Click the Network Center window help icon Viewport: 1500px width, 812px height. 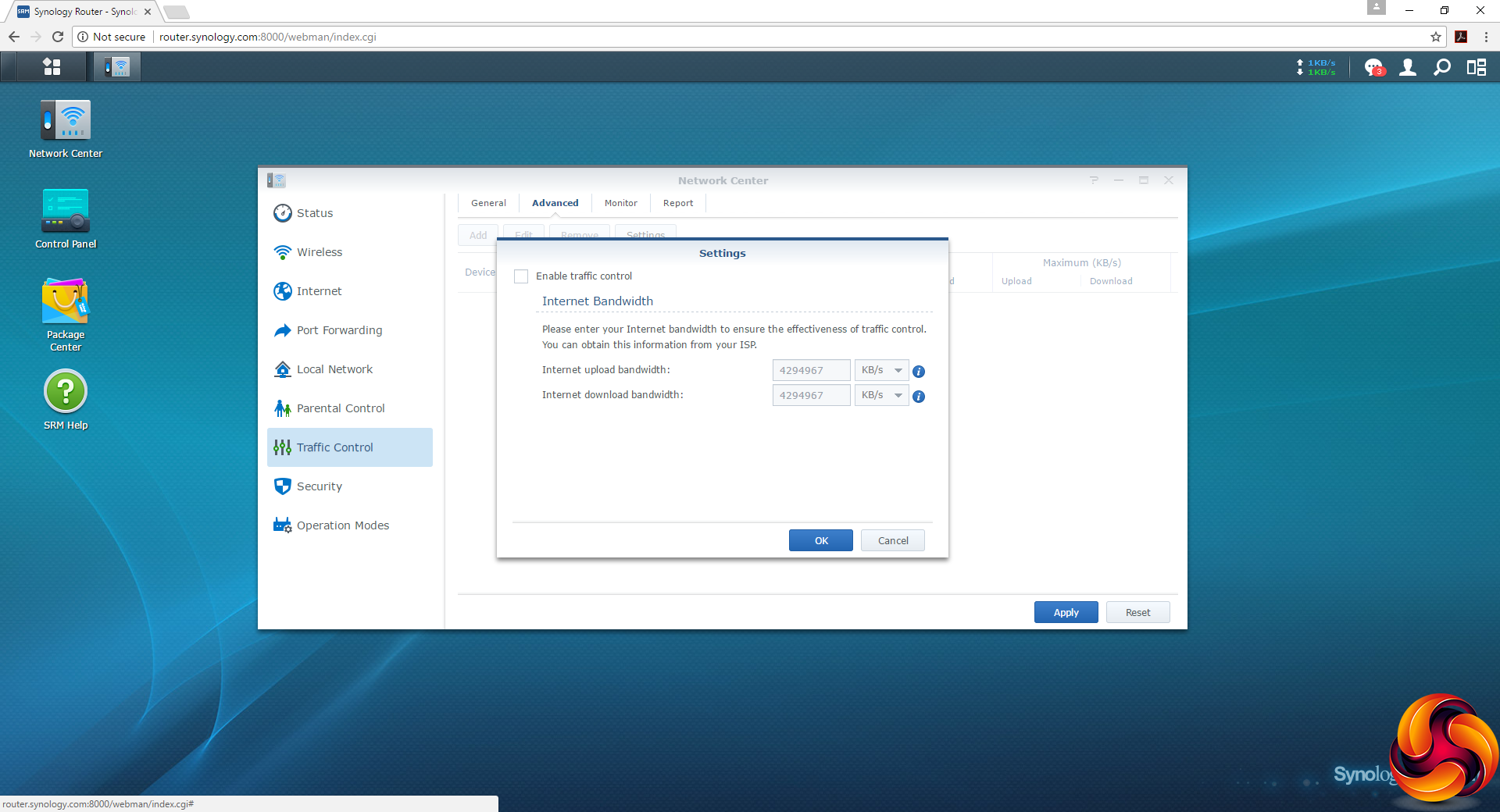[x=1095, y=180]
